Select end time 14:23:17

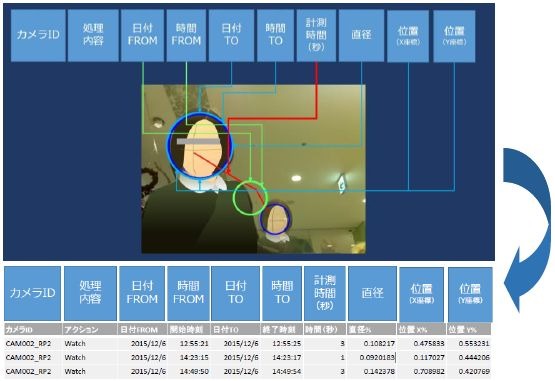(287, 358)
